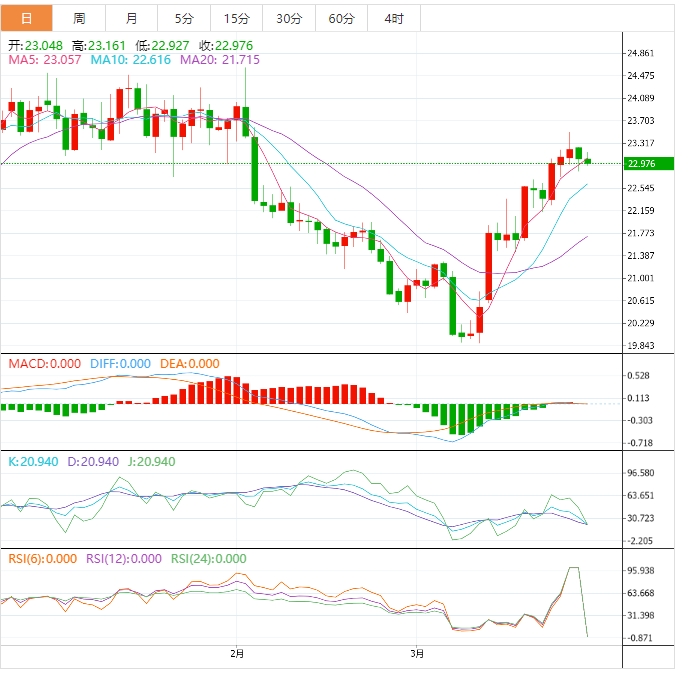Click the RSI(12):0.000 label
The height and width of the screenshot is (674, 677).
(124, 559)
